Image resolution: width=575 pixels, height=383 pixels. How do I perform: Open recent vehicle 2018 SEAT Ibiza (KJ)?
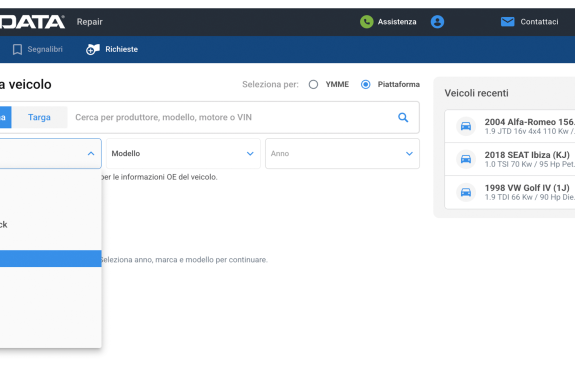(x=510, y=159)
